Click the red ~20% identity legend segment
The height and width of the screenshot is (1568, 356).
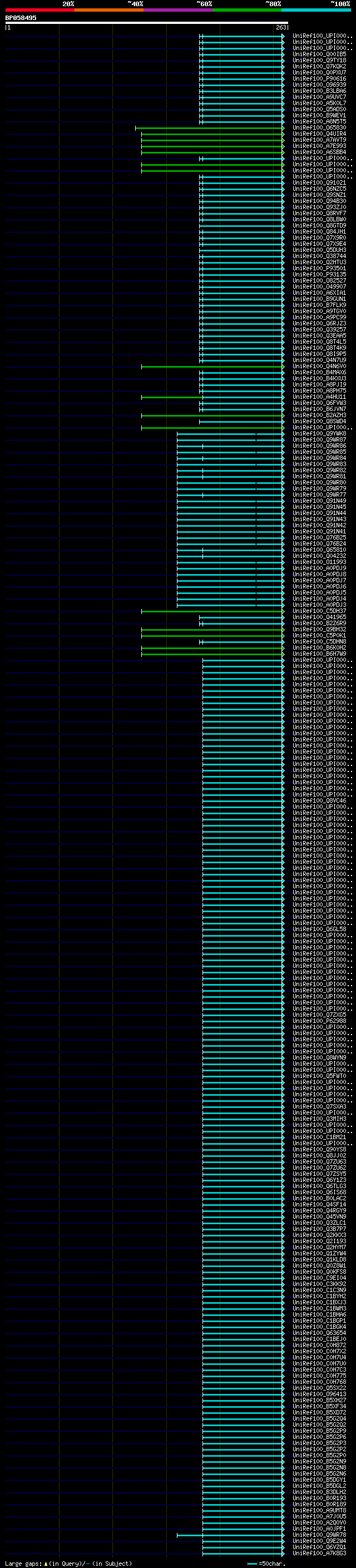(39, 10)
